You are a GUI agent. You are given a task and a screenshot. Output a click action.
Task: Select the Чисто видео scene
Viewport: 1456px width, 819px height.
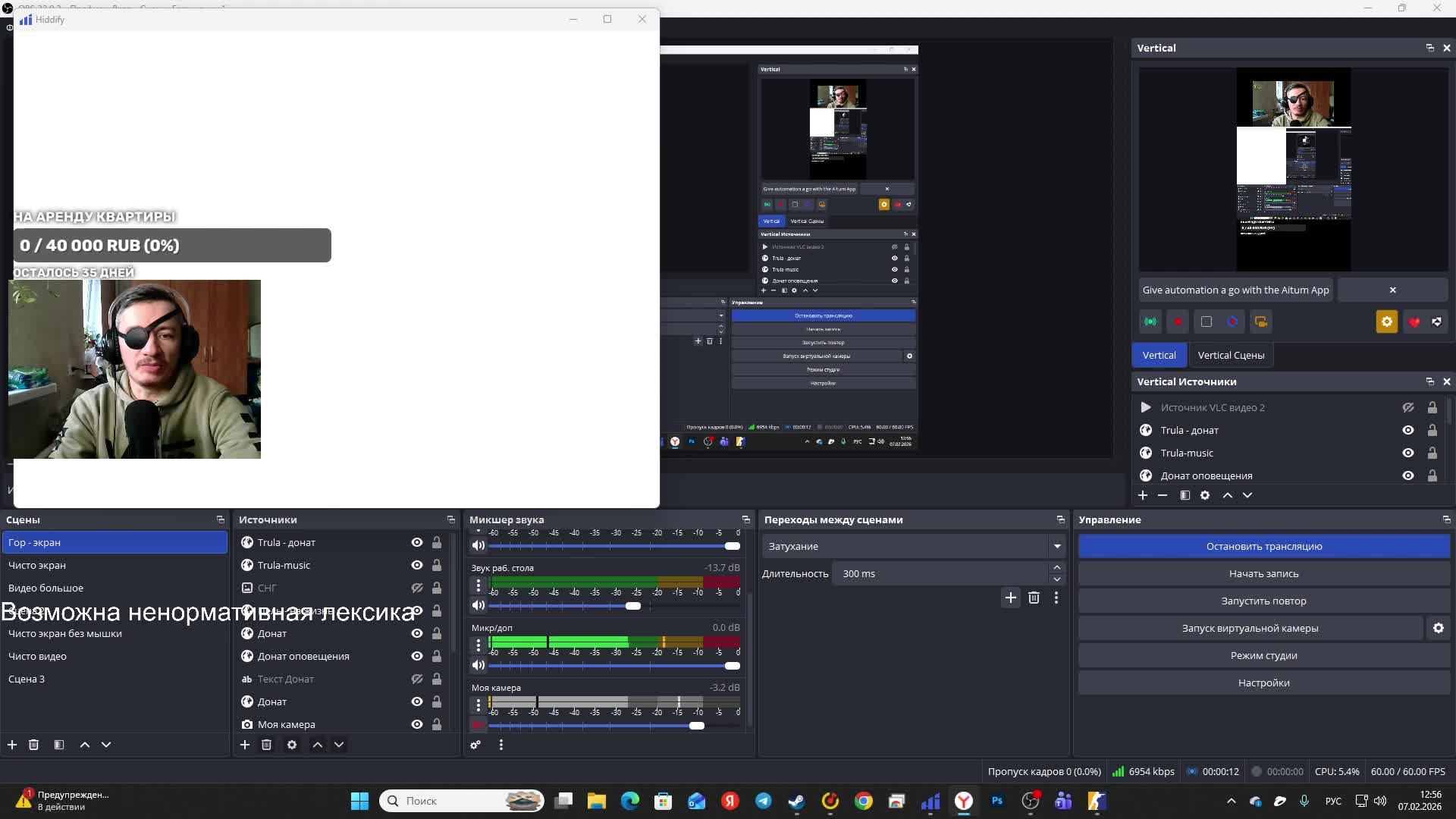pos(38,656)
